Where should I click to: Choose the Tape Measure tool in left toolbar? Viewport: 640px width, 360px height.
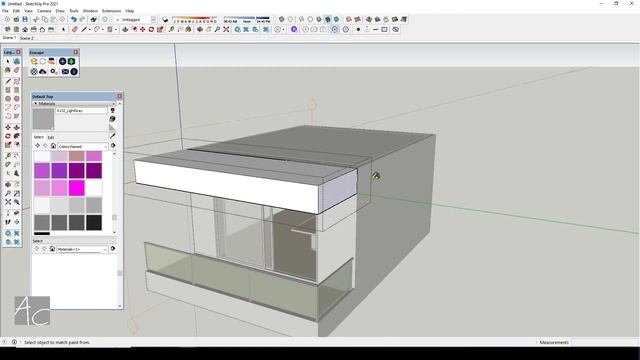(8, 156)
